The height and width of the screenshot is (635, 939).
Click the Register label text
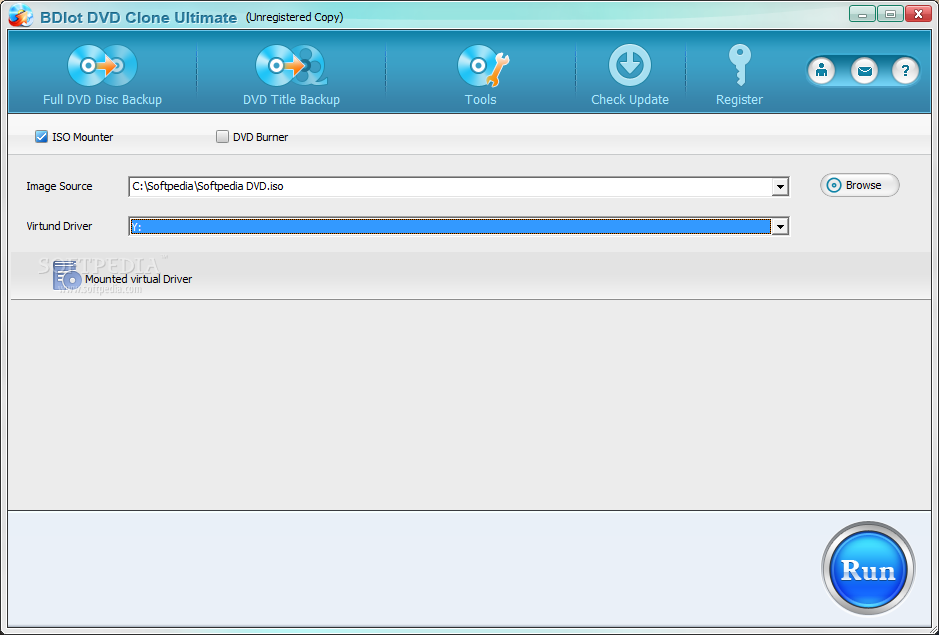pyautogui.click(x=739, y=99)
